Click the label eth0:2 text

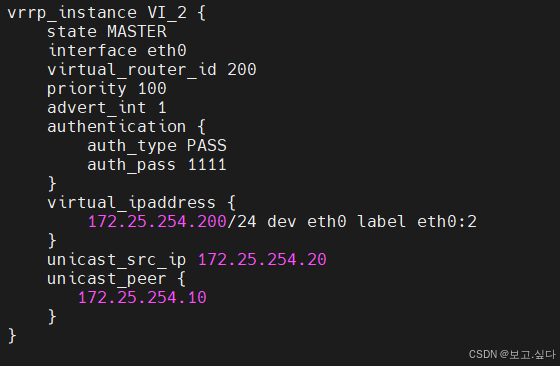point(417,222)
